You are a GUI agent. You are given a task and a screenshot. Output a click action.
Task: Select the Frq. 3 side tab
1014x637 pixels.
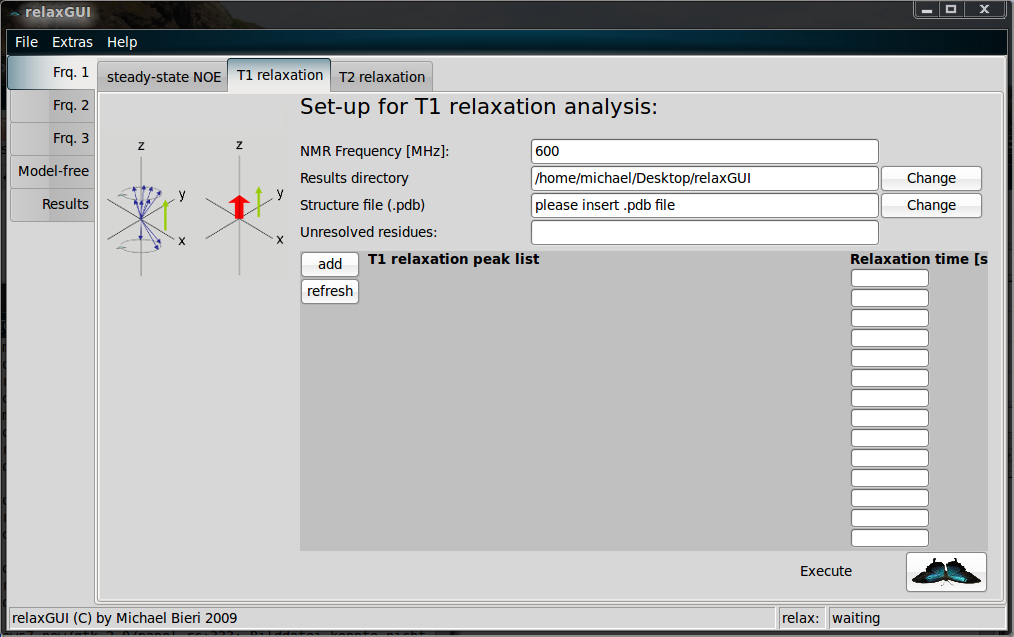point(53,138)
